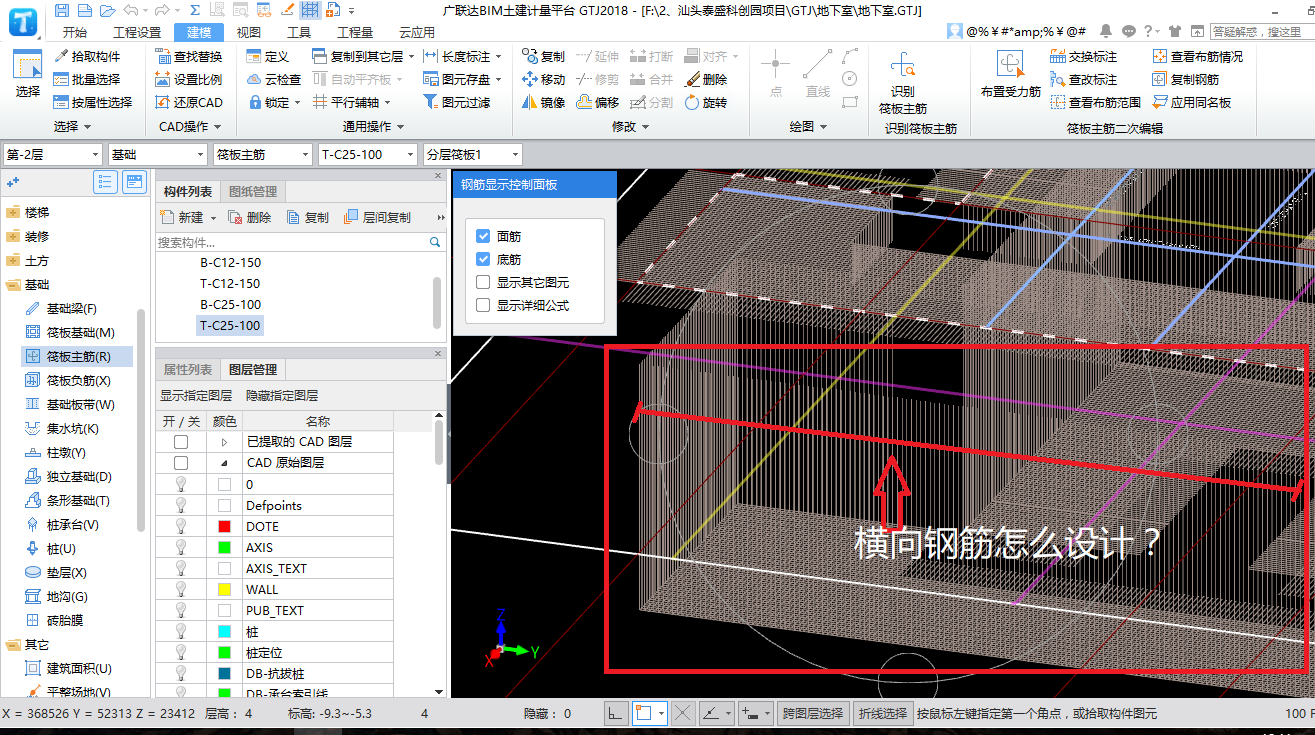Toggle bulb for DOTE layer
Screen dimensions: 1315x735
click(181, 526)
